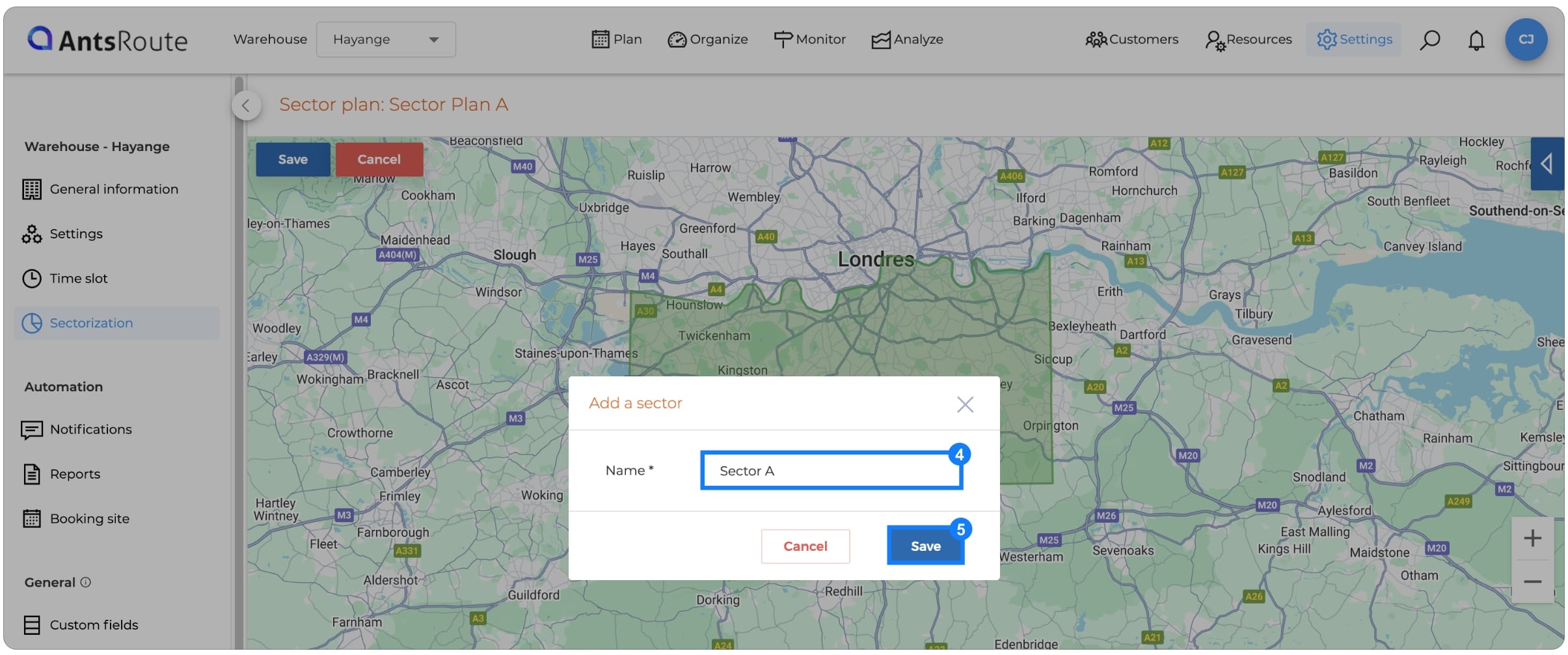The height and width of the screenshot is (655, 1568).
Task: Click the Notifications message icon
Action: pyautogui.click(x=32, y=430)
